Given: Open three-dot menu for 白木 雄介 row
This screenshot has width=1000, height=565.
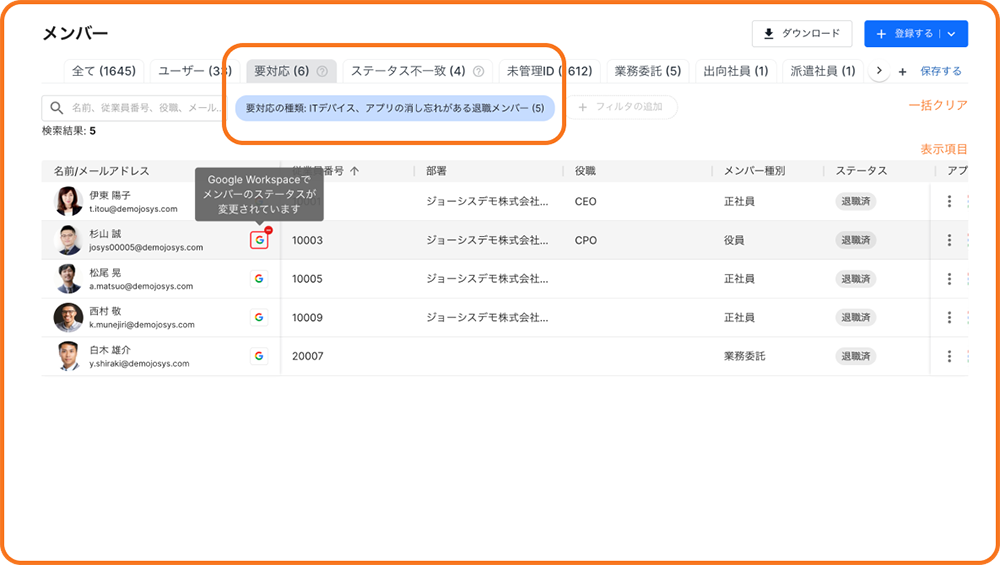Looking at the screenshot, I should [949, 355].
